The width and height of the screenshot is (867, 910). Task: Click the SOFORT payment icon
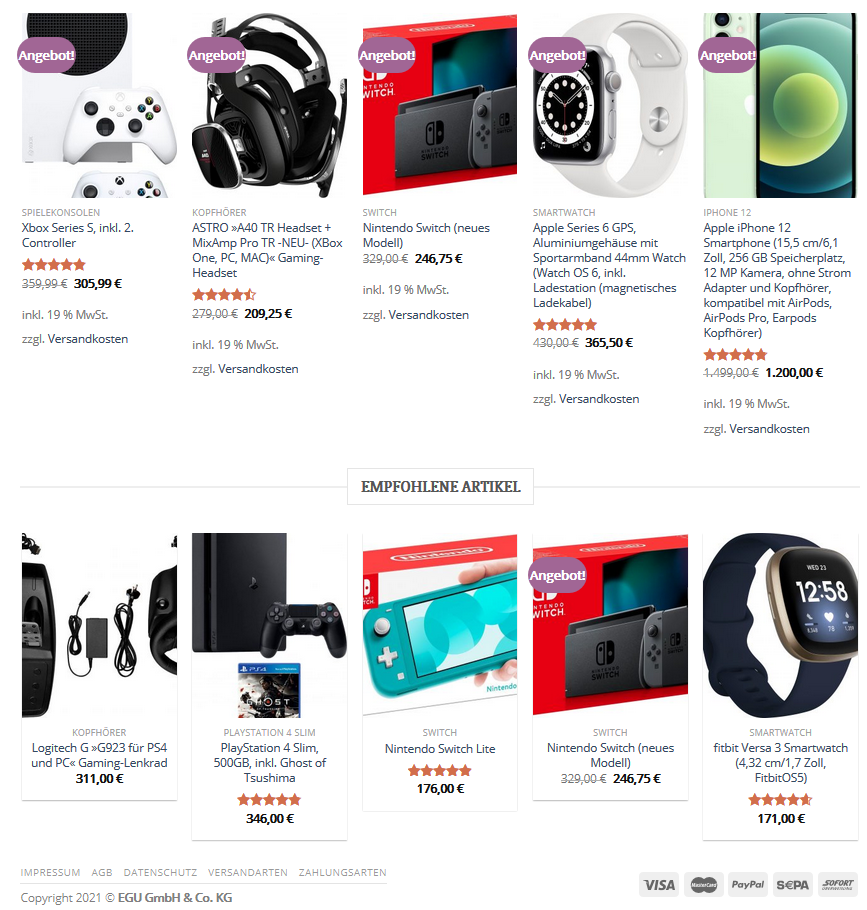point(837,884)
